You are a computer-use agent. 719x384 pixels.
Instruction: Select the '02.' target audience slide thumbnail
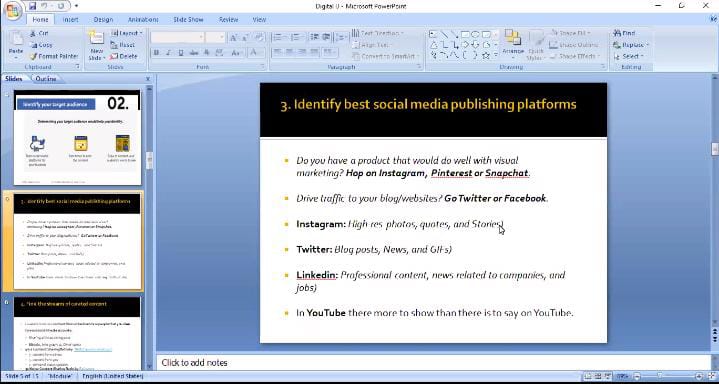77,138
